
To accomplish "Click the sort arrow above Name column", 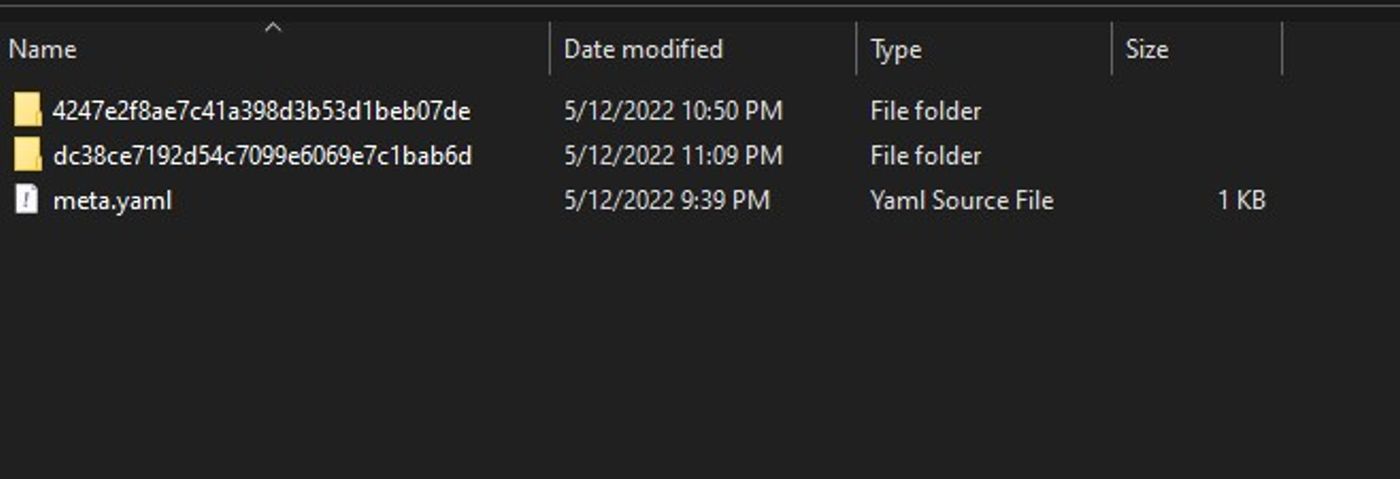I will click(x=273, y=28).
